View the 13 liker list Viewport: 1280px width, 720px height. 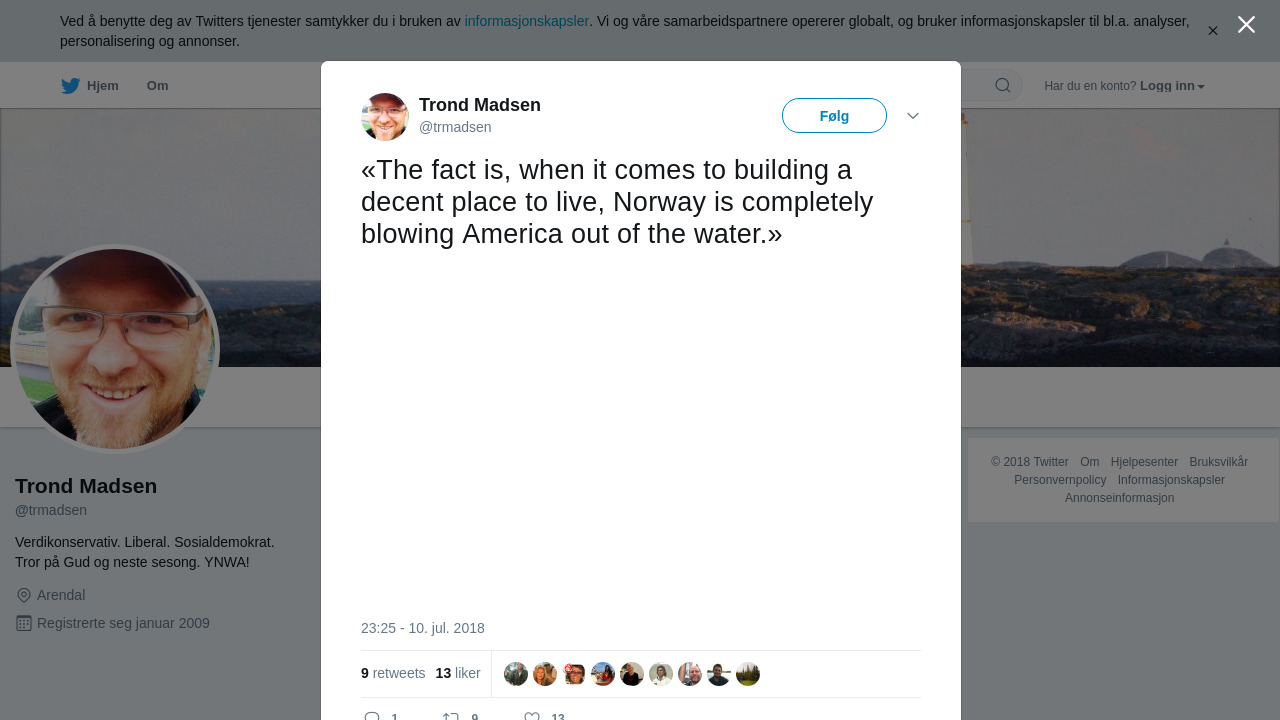(x=458, y=673)
